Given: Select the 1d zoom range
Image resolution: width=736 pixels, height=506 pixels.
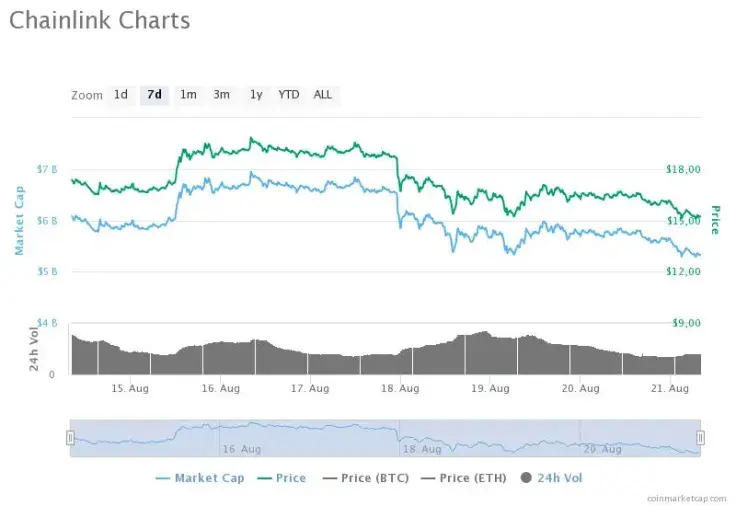Looking at the screenshot, I should pyautogui.click(x=121, y=95).
